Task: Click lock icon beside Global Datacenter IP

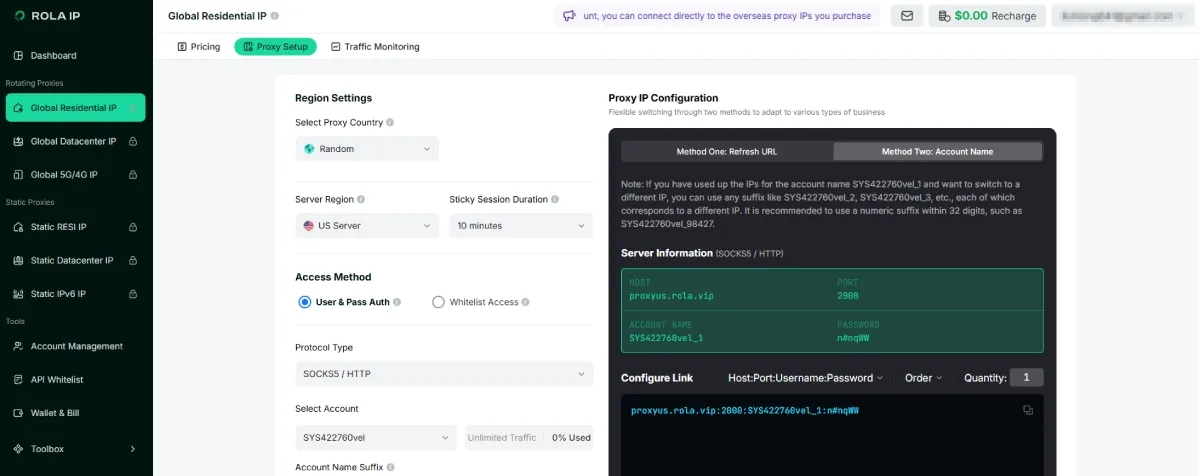Action: (x=133, y=142)
